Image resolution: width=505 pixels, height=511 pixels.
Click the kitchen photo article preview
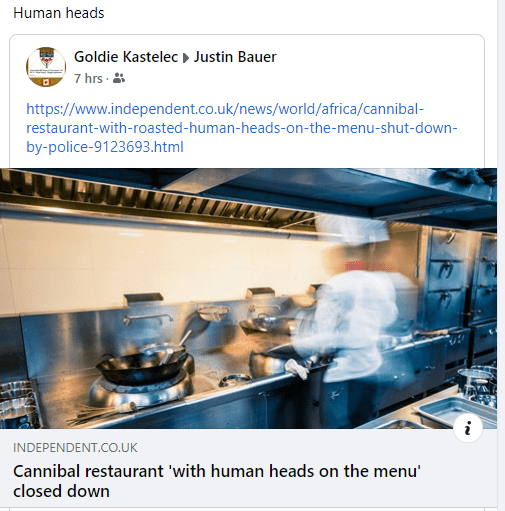pyautogui.click(x=248, y=298)
